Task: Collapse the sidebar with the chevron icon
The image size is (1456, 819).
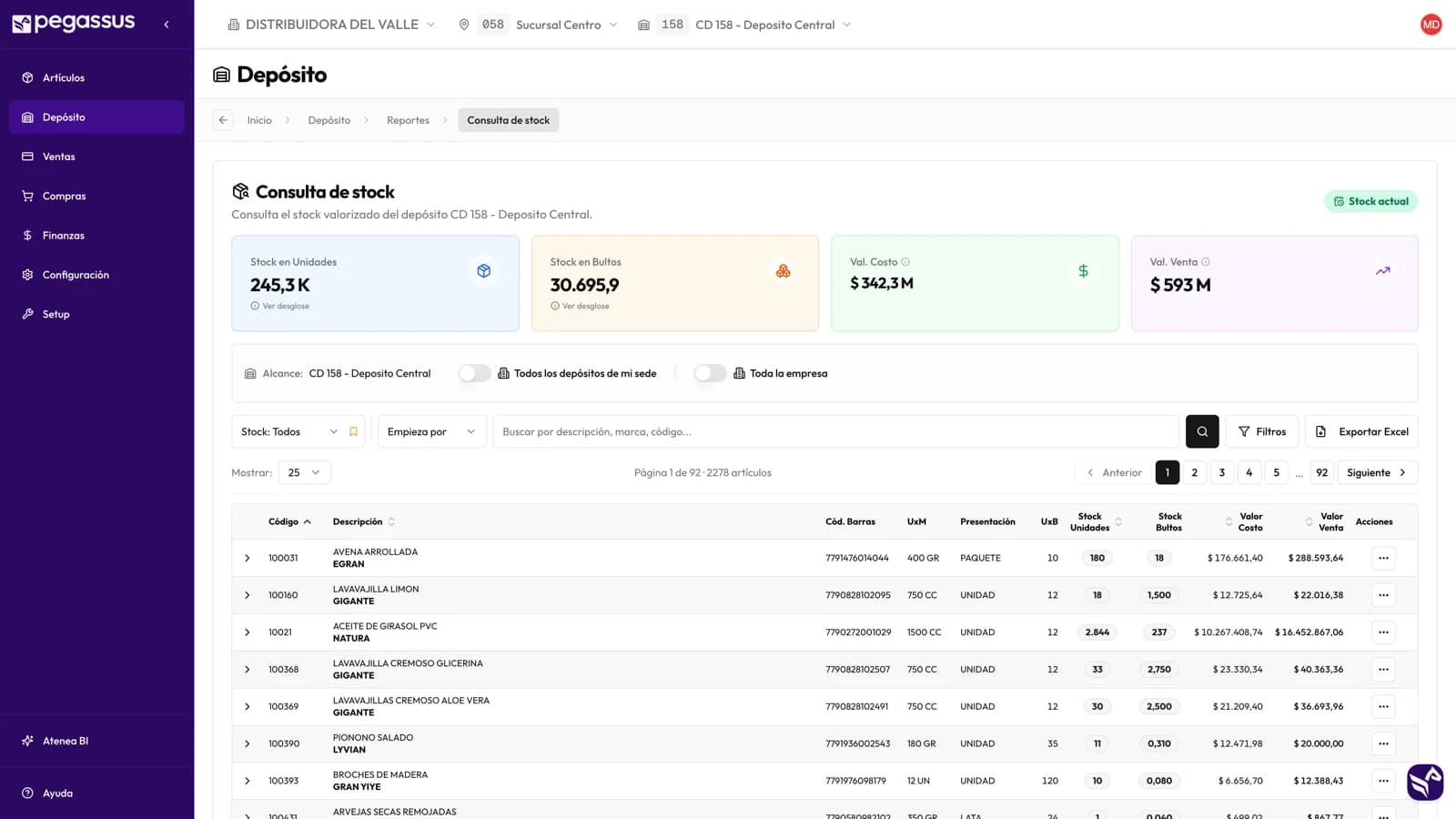Action: (x=166, y=25)
